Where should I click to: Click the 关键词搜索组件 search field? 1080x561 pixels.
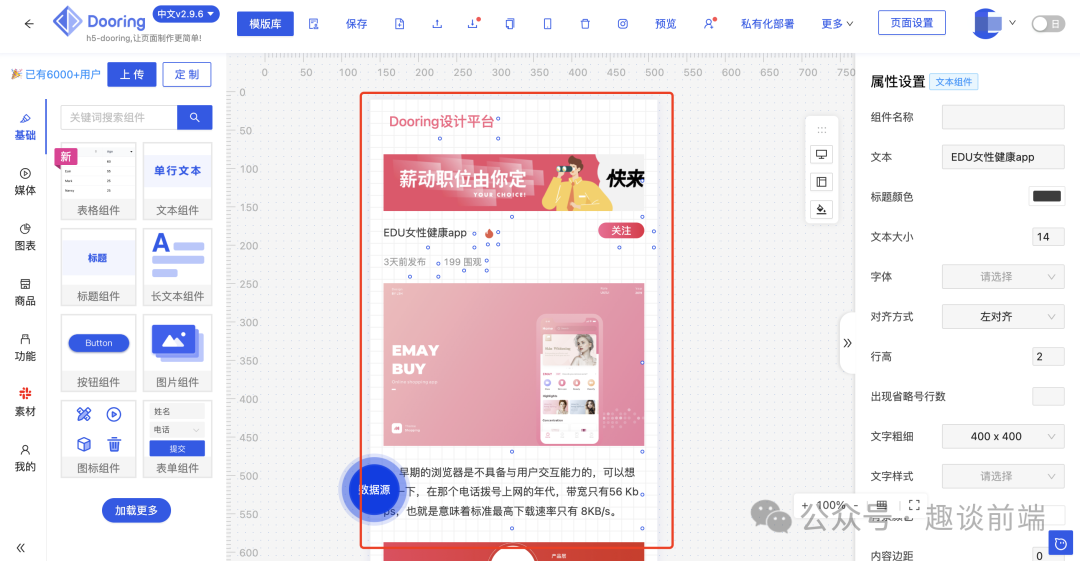[x=118, y=117]
